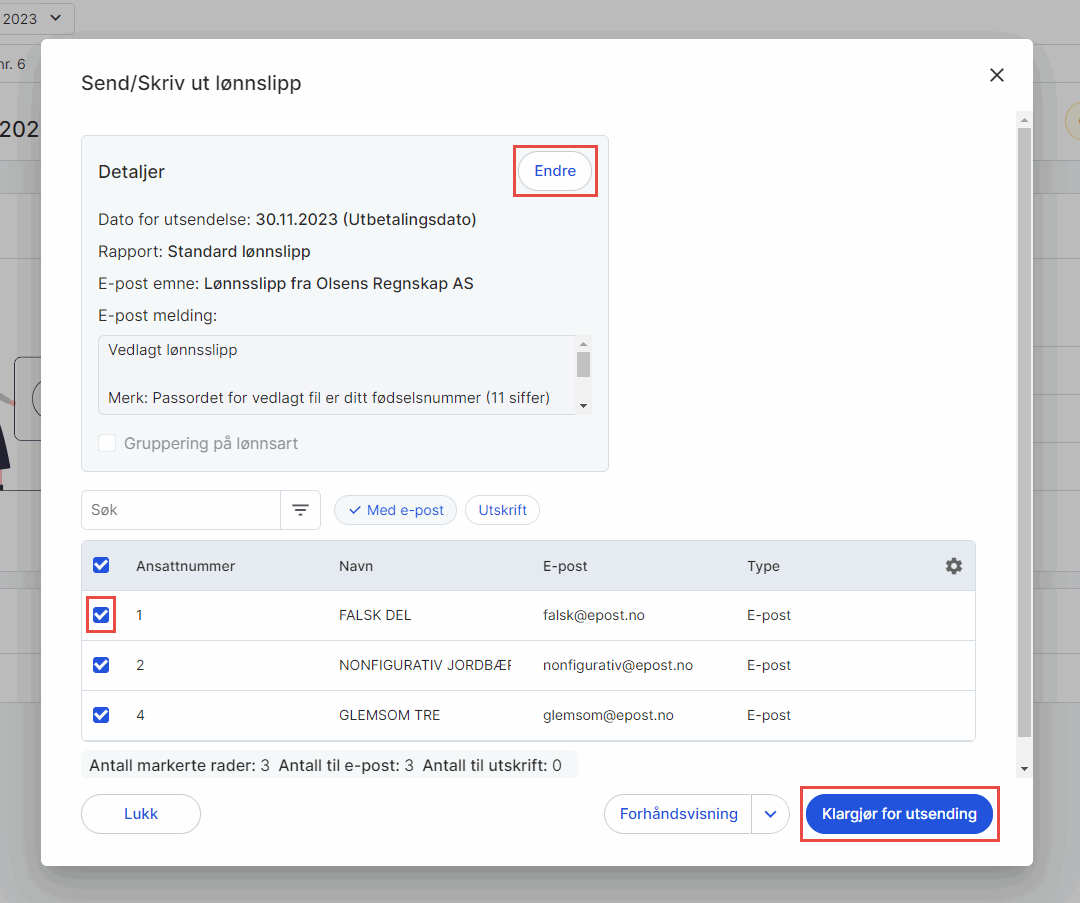Expand the Forhåndsvisning dropdown arrow

[x=770, y=814]
